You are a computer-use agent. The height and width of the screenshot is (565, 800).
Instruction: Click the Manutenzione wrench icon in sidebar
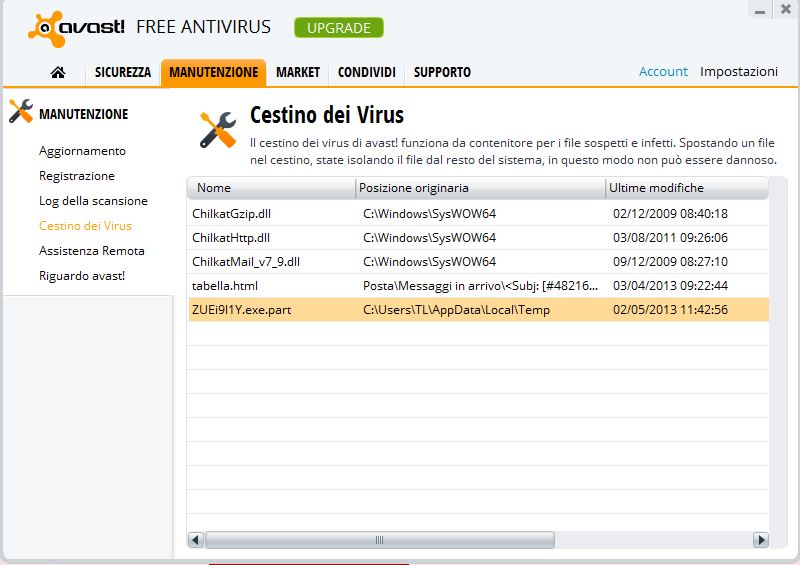(21, 111)
